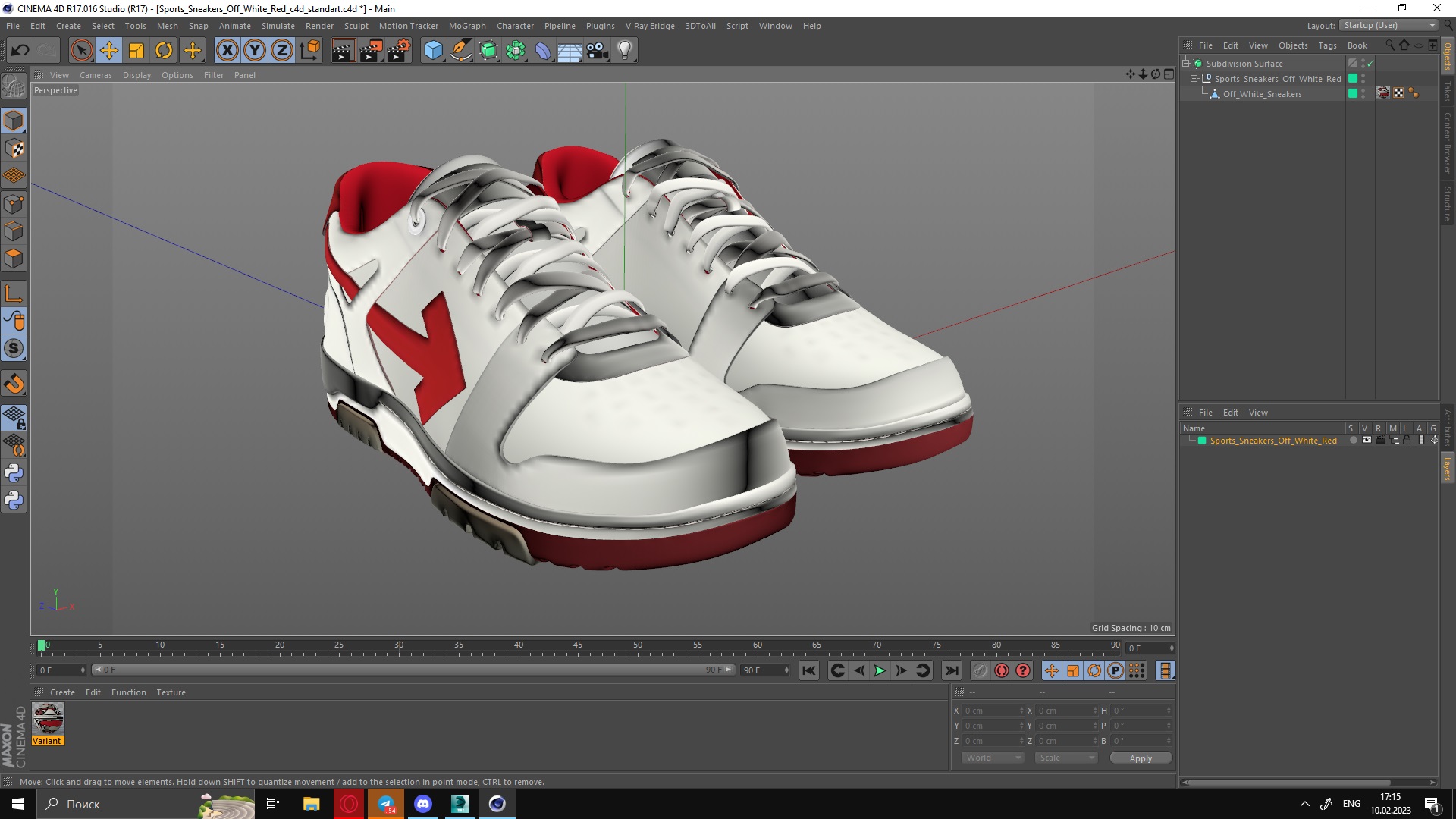Add a Subdivision Surface generator icon
Screen dimensions: 1456x819
pos(488,51)
